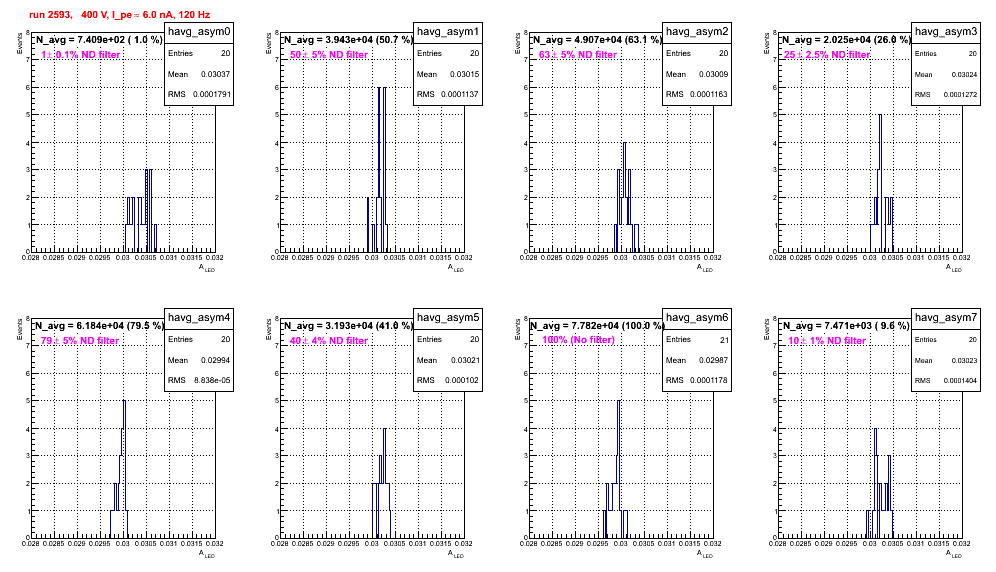Select the havg_asym7 stats box title
The width and height of the screenshot is (996, 572).
pos(946,318)
